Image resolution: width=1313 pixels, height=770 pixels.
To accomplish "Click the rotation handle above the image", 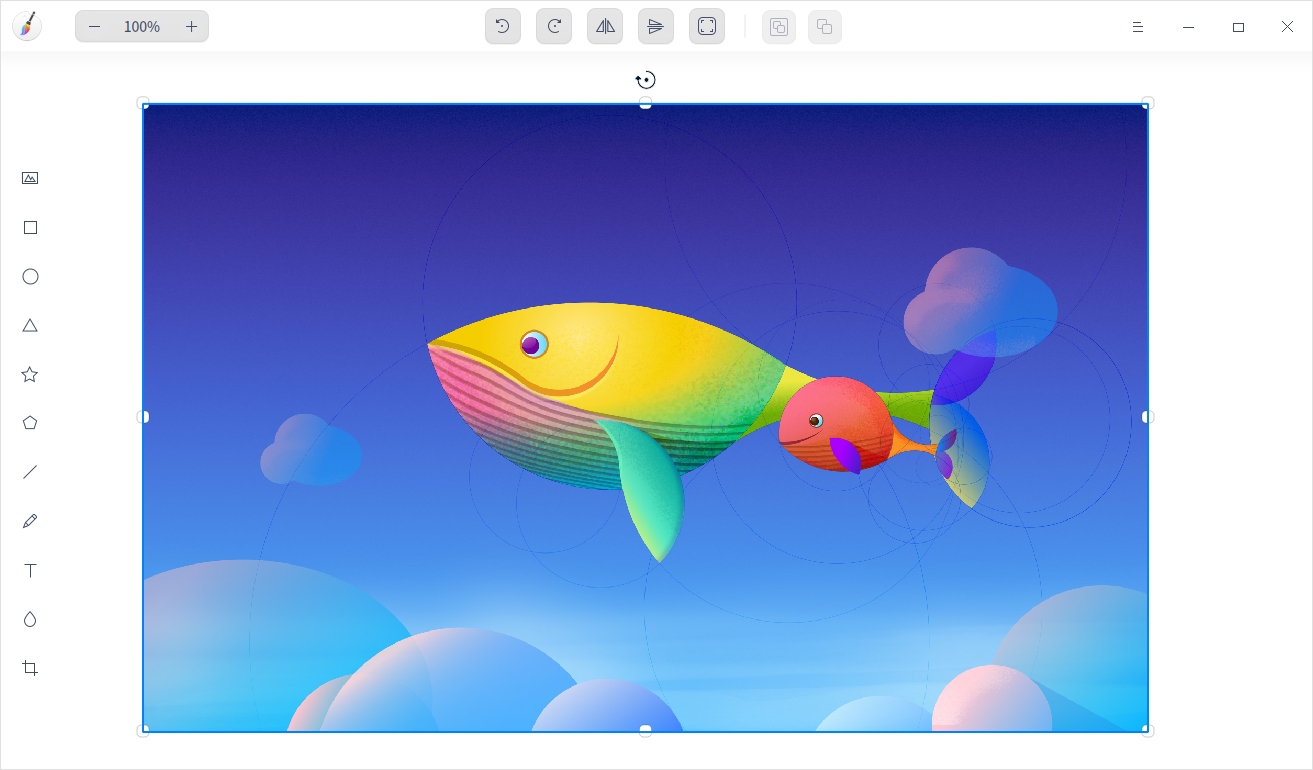I will 646,80.
